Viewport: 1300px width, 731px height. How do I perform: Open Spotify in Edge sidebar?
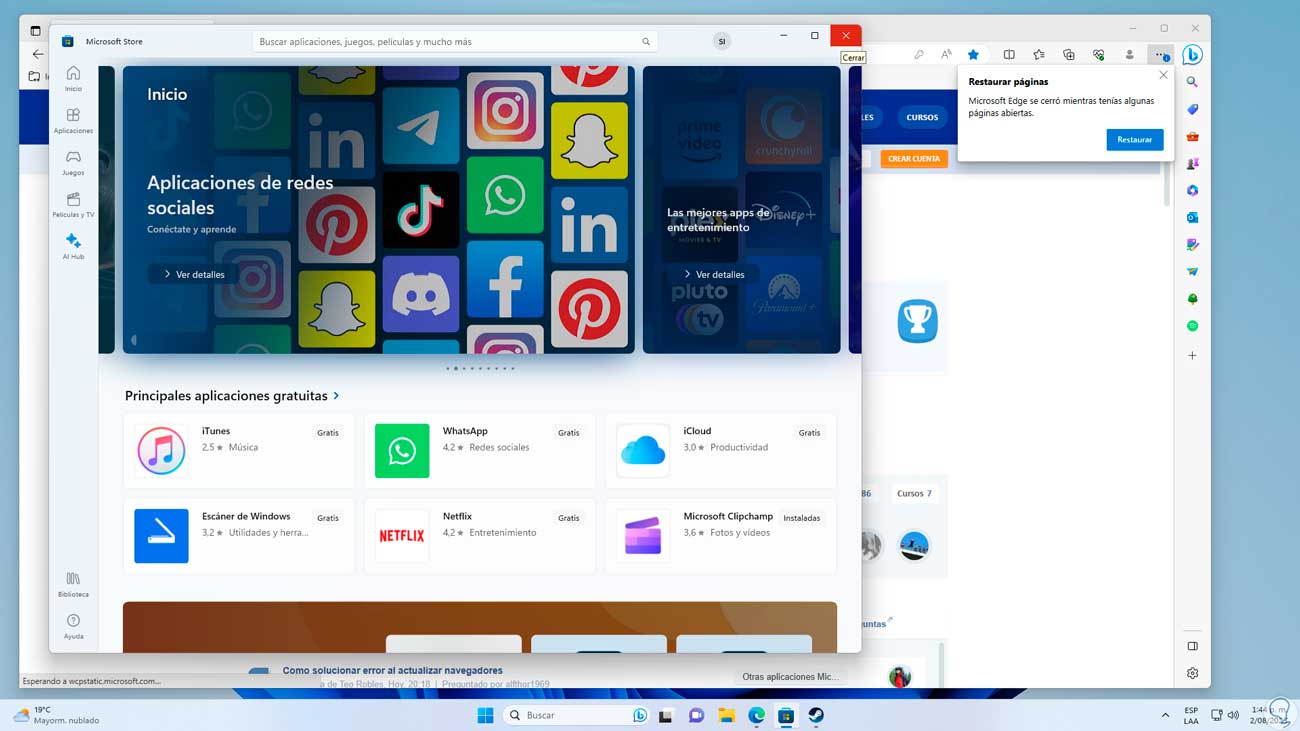[1192, 326]
